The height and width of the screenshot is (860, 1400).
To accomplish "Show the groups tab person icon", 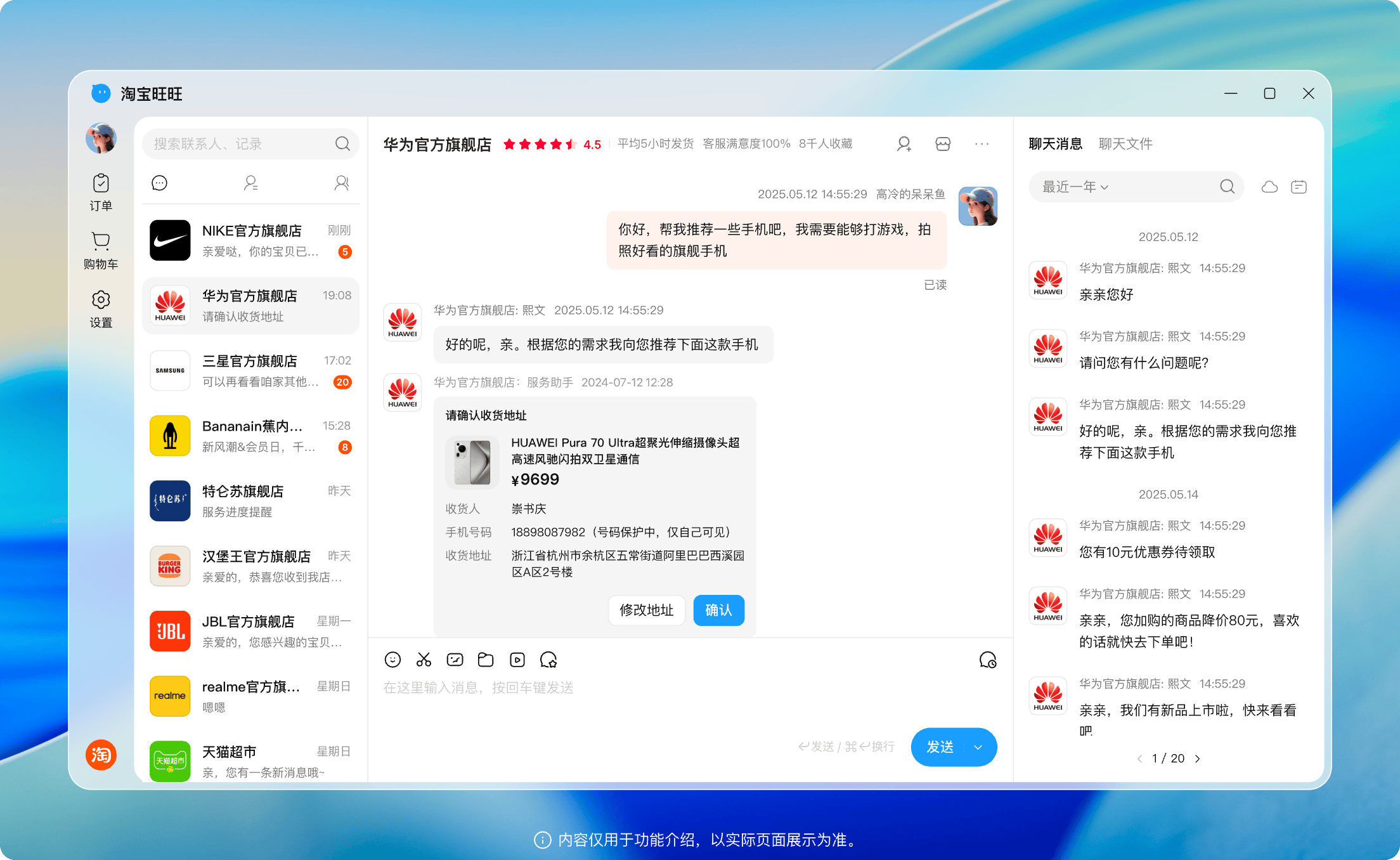I will tap(342, 183).
